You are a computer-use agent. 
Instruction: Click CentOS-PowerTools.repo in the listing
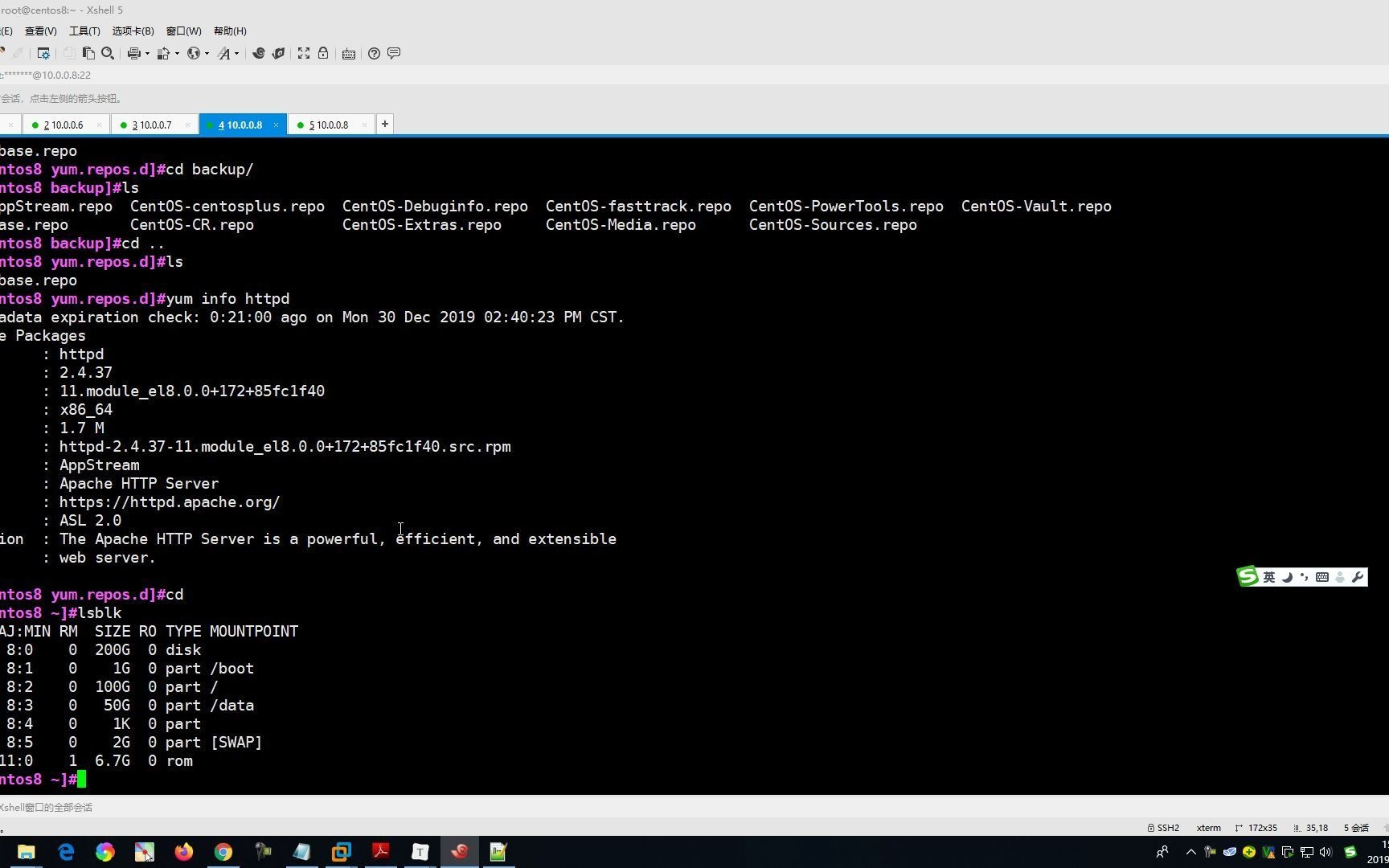tap(846, 207)
